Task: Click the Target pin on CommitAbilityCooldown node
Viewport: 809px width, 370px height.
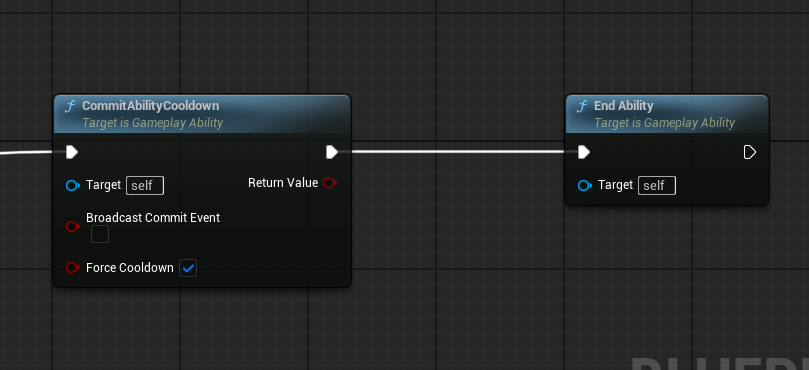Action: click(73, 185)
